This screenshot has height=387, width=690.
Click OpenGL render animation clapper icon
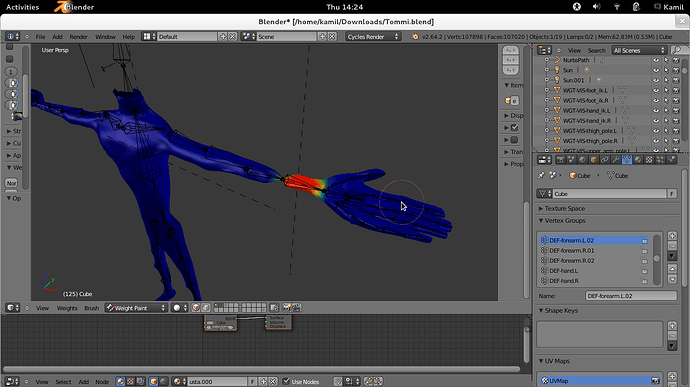[297, 308]
